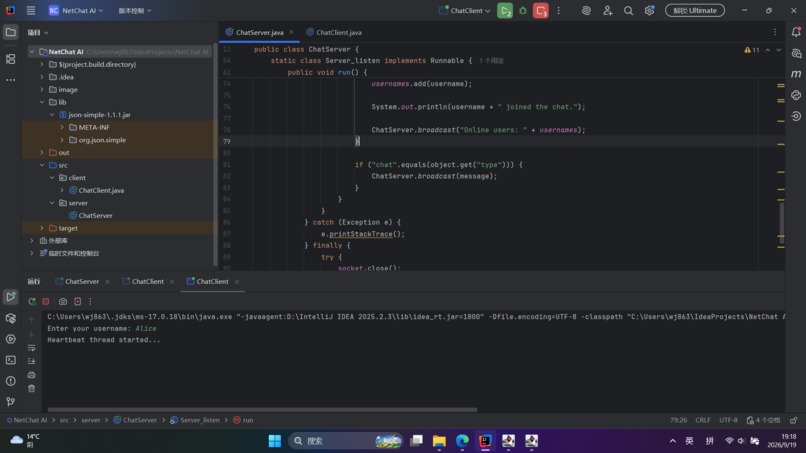Click the Server_listen breadcrumb
Image resolution: width=806 pixels, height=453 pixels.
click(x=195, y=420)
